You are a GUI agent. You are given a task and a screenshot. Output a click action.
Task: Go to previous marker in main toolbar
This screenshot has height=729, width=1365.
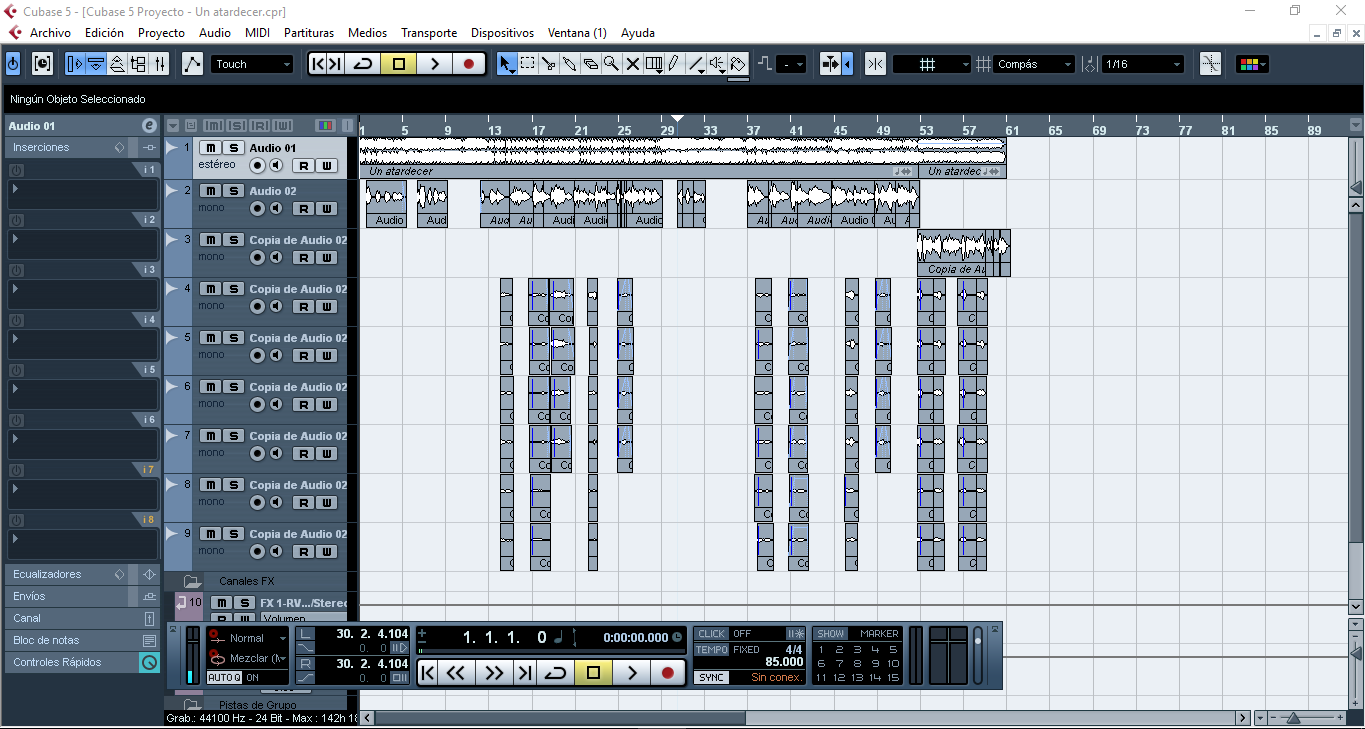318,64
